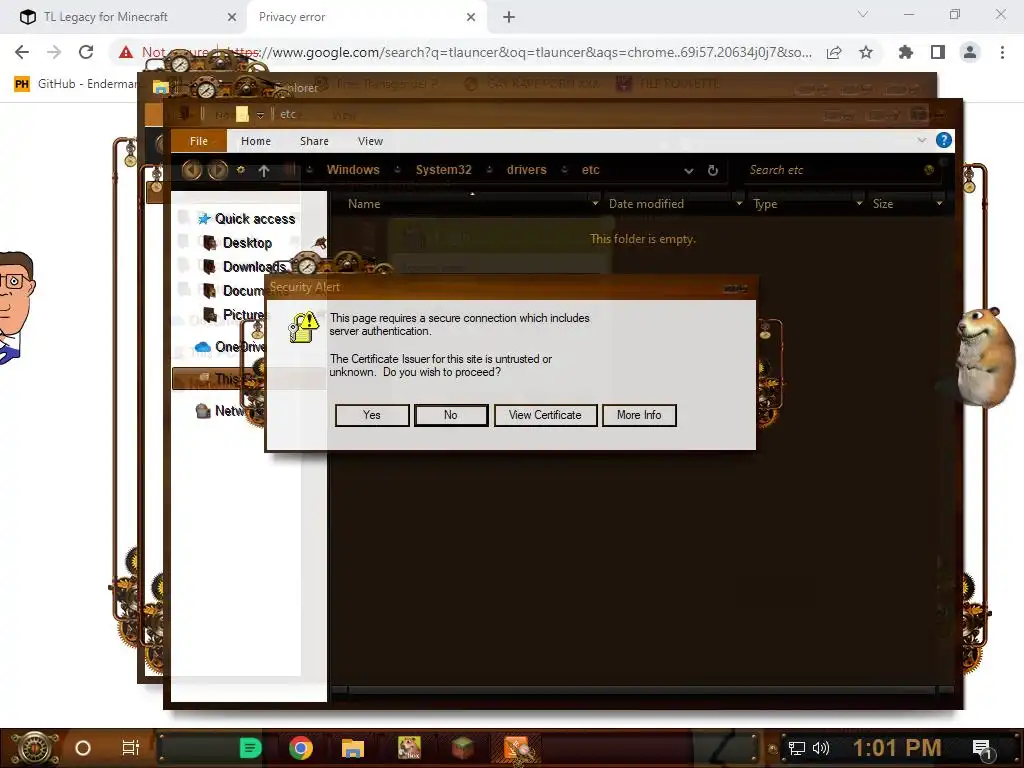Open quick access toolbar dropdown arrow
Screen dimensions: 1024x768
[260, 115]
